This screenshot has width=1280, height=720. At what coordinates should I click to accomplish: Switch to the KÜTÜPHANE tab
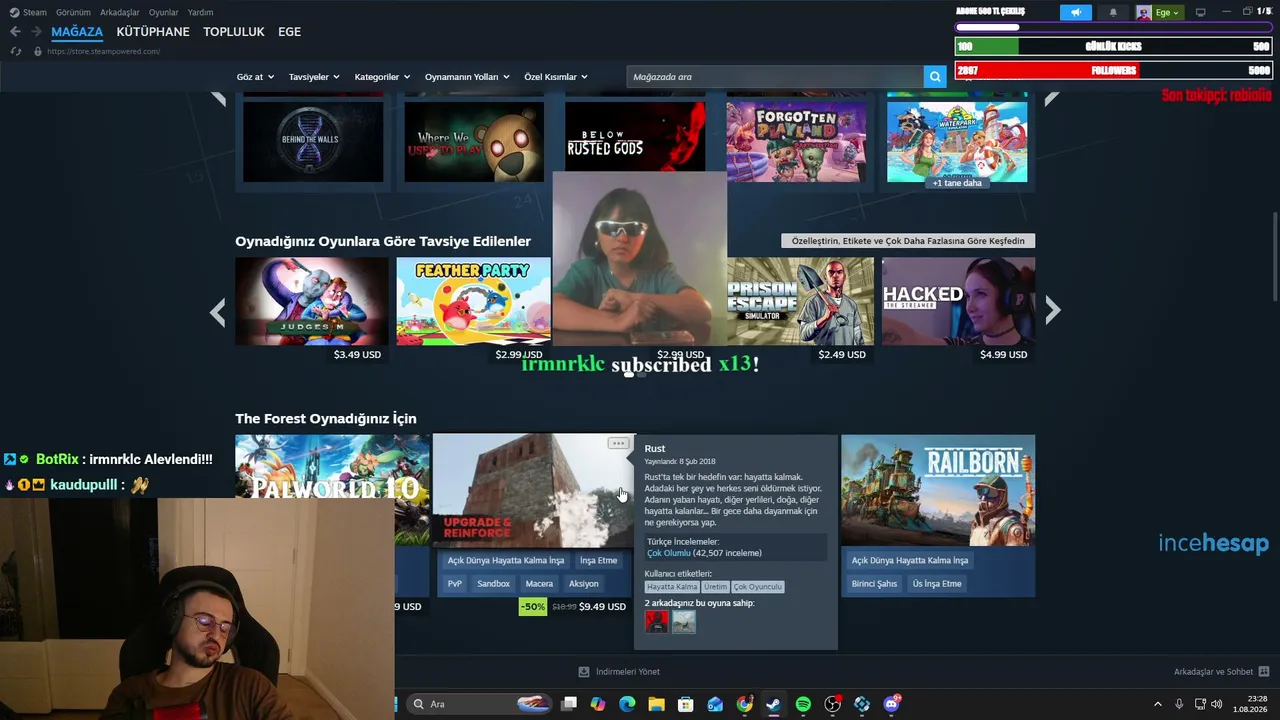coord(153,32)
